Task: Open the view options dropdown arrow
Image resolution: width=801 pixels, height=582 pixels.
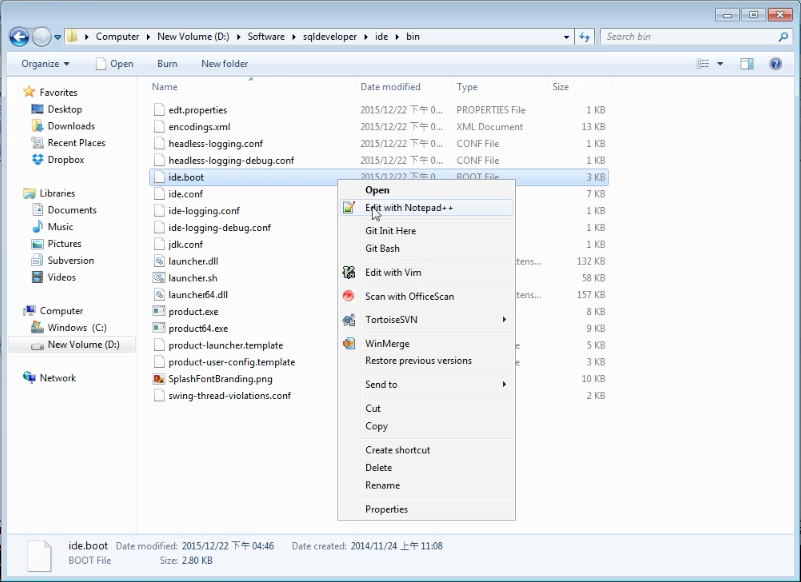Action: coord(720,64)
